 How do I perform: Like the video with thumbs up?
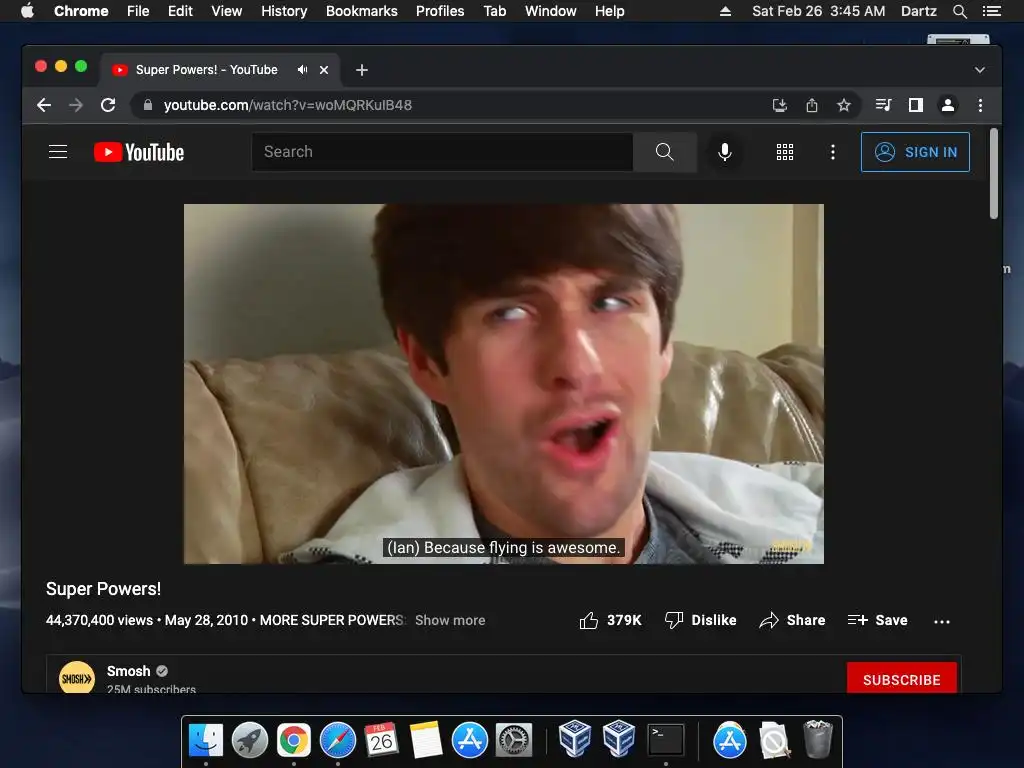[588, 620]
